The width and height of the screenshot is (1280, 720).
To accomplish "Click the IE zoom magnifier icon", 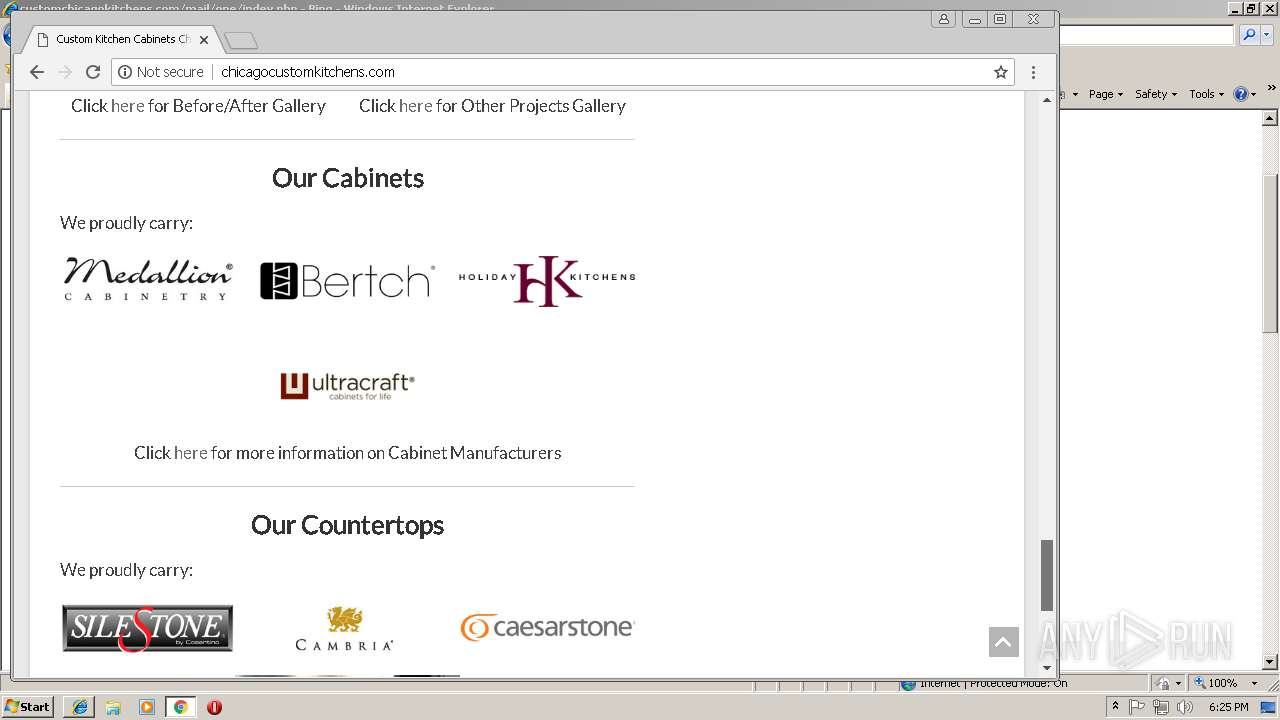I will point(1199,683).
